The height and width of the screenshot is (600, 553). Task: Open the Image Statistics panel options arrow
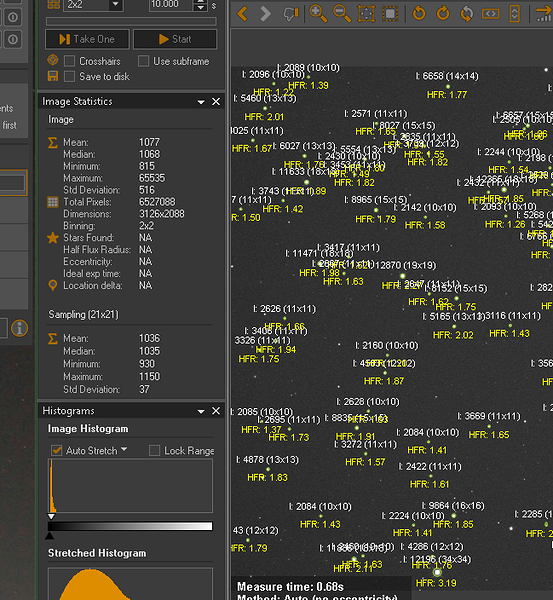pos(201,102)
